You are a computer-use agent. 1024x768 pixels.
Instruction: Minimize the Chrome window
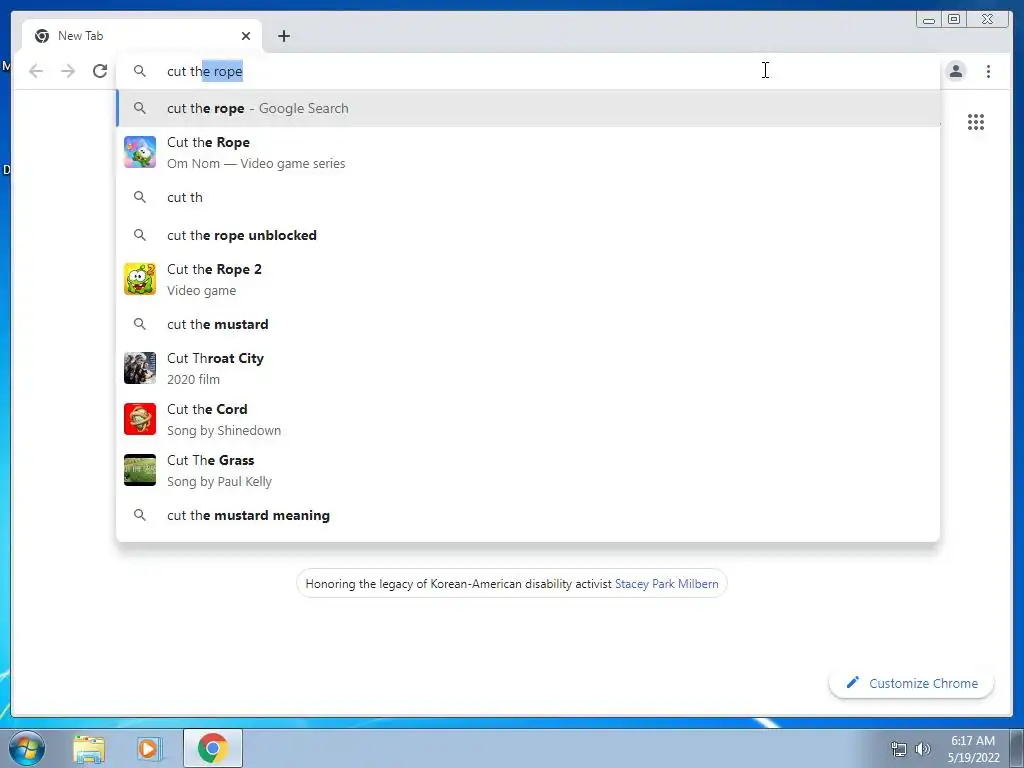(x=929, y=20)
